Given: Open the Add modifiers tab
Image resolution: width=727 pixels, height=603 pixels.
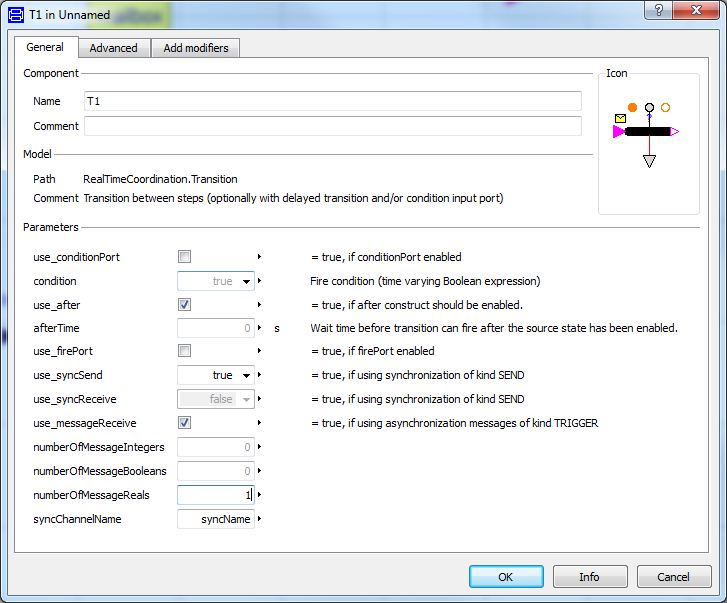Looking at the screenshot, I should (x=195, y=48).
